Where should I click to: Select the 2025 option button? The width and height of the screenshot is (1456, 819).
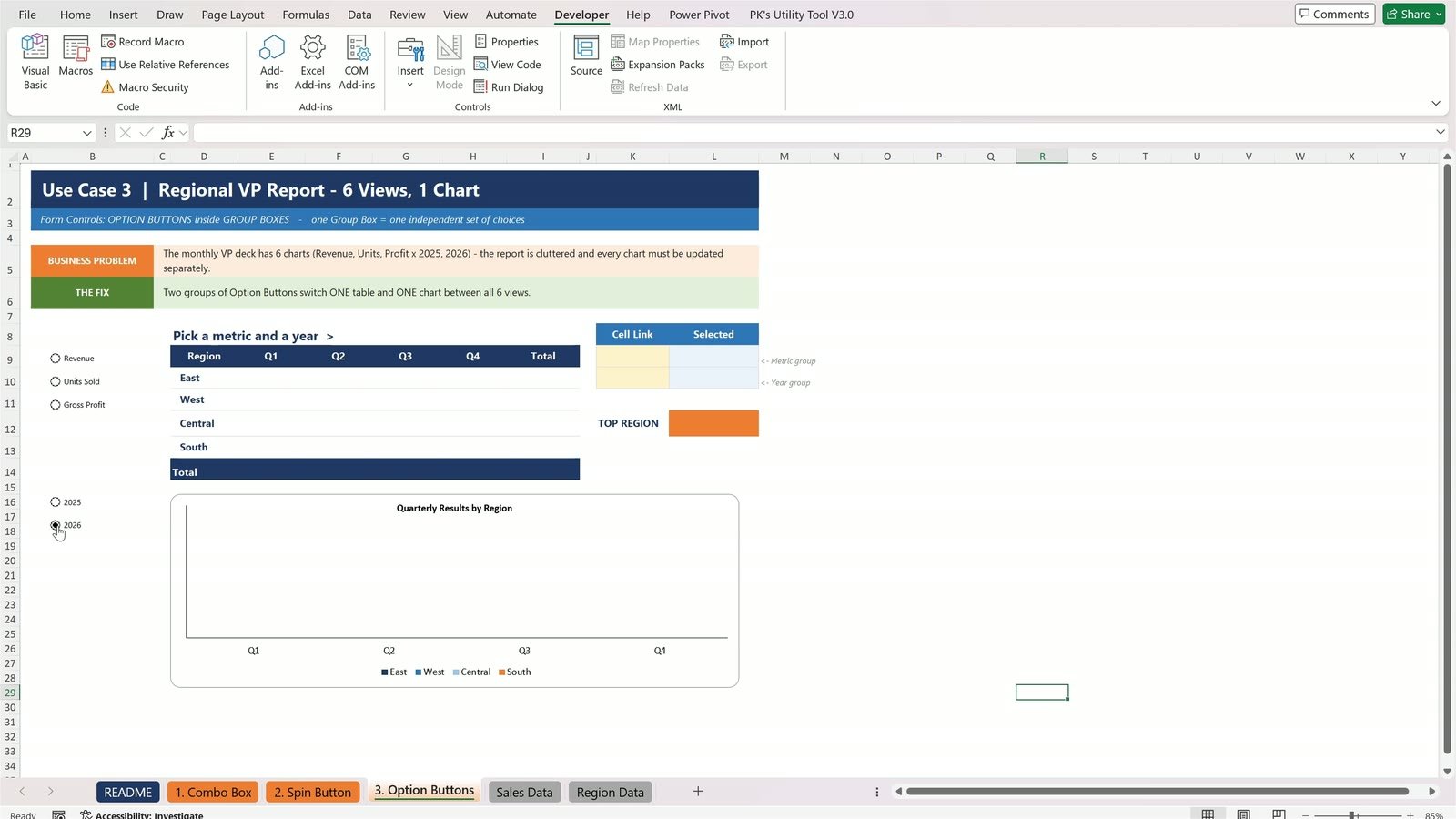tap(66, 502)
